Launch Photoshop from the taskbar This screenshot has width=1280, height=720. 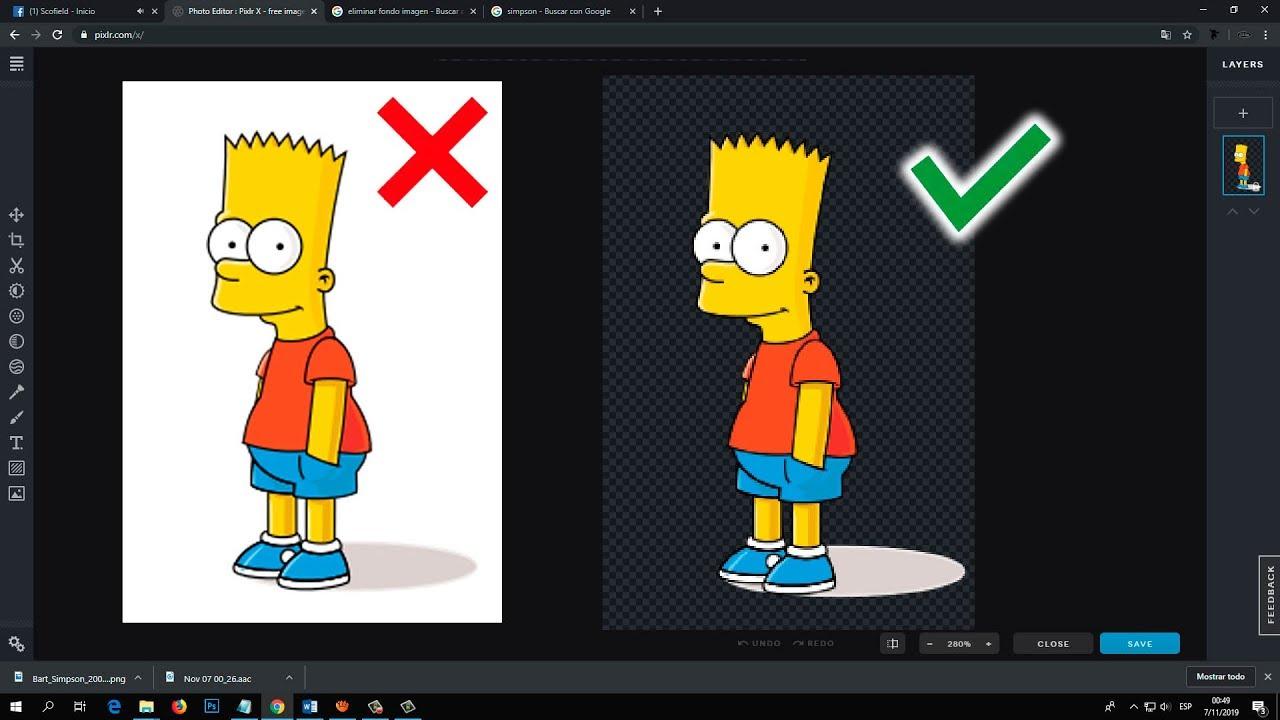211,706
